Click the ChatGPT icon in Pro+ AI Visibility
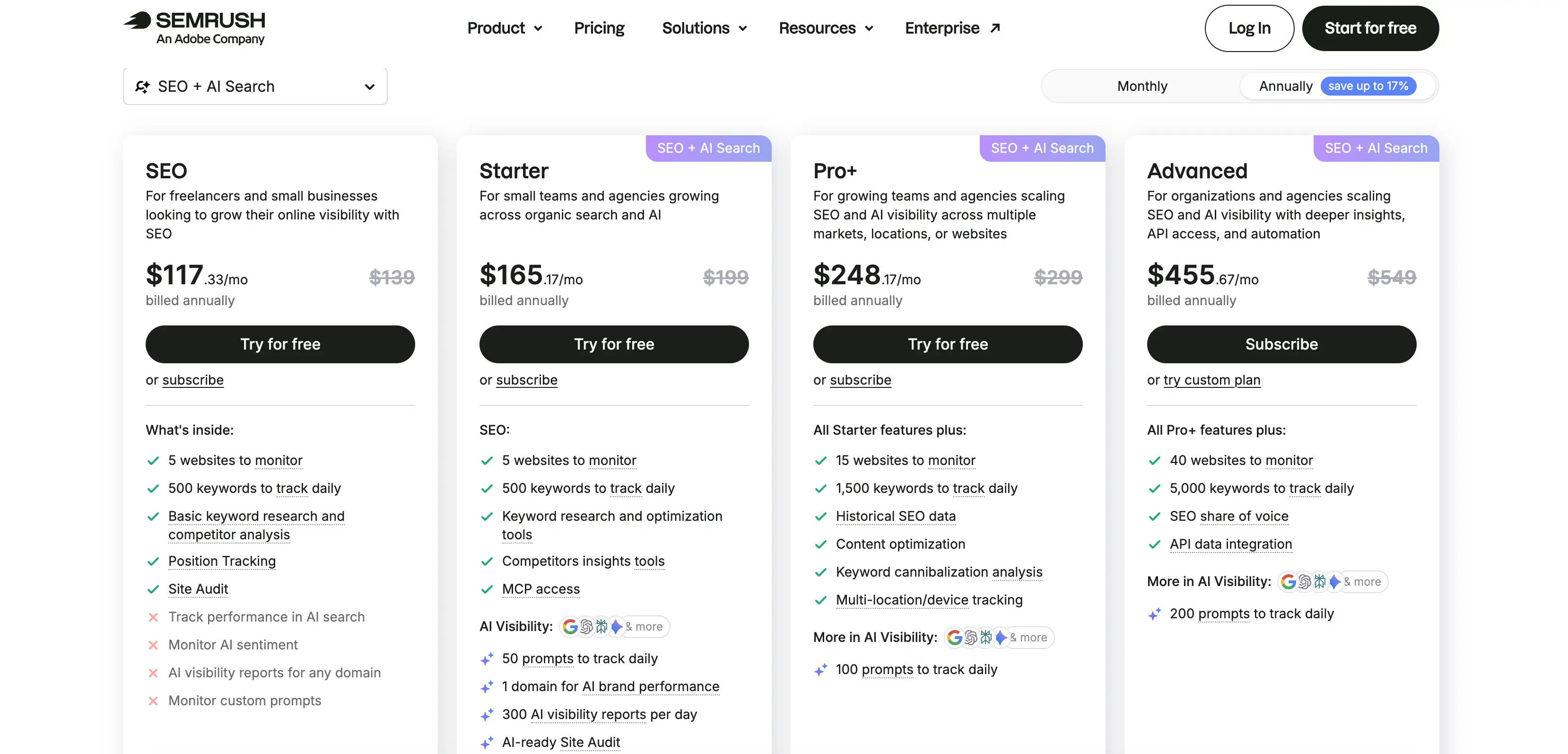The width and height of the screenshot is (1568, 754). click(971, 638)
